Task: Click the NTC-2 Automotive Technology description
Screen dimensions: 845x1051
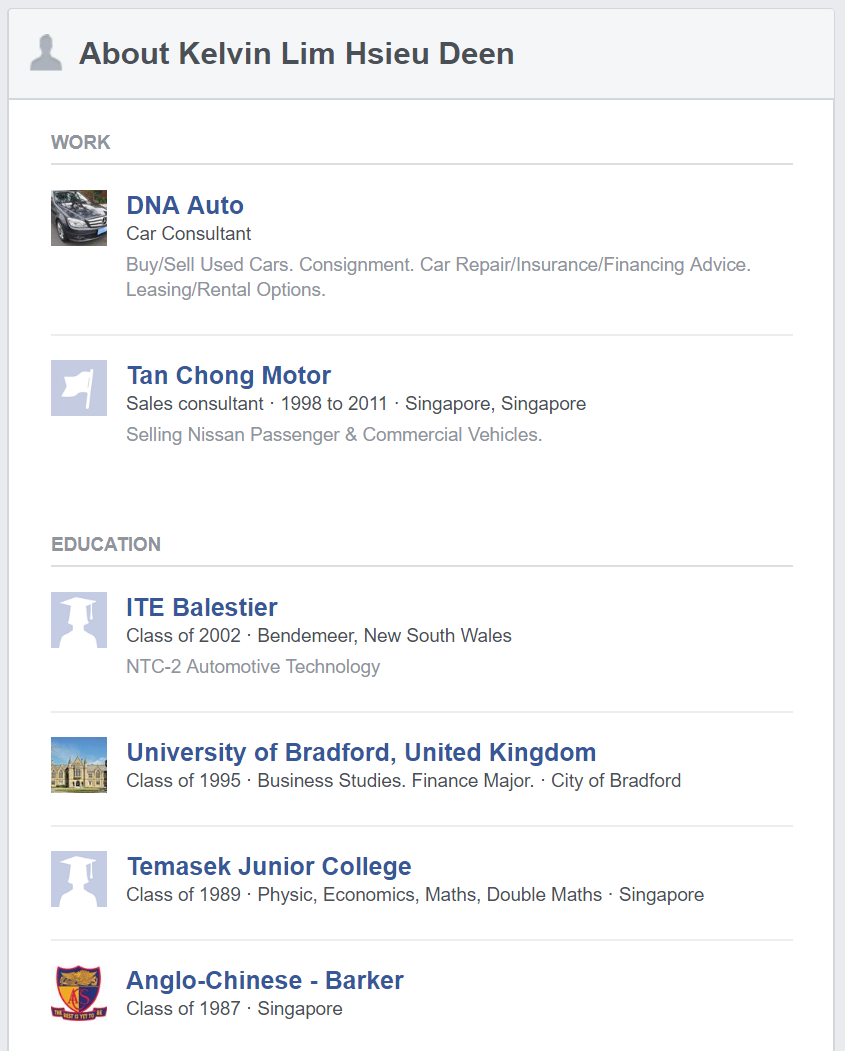Action: [x=253, y=666]
